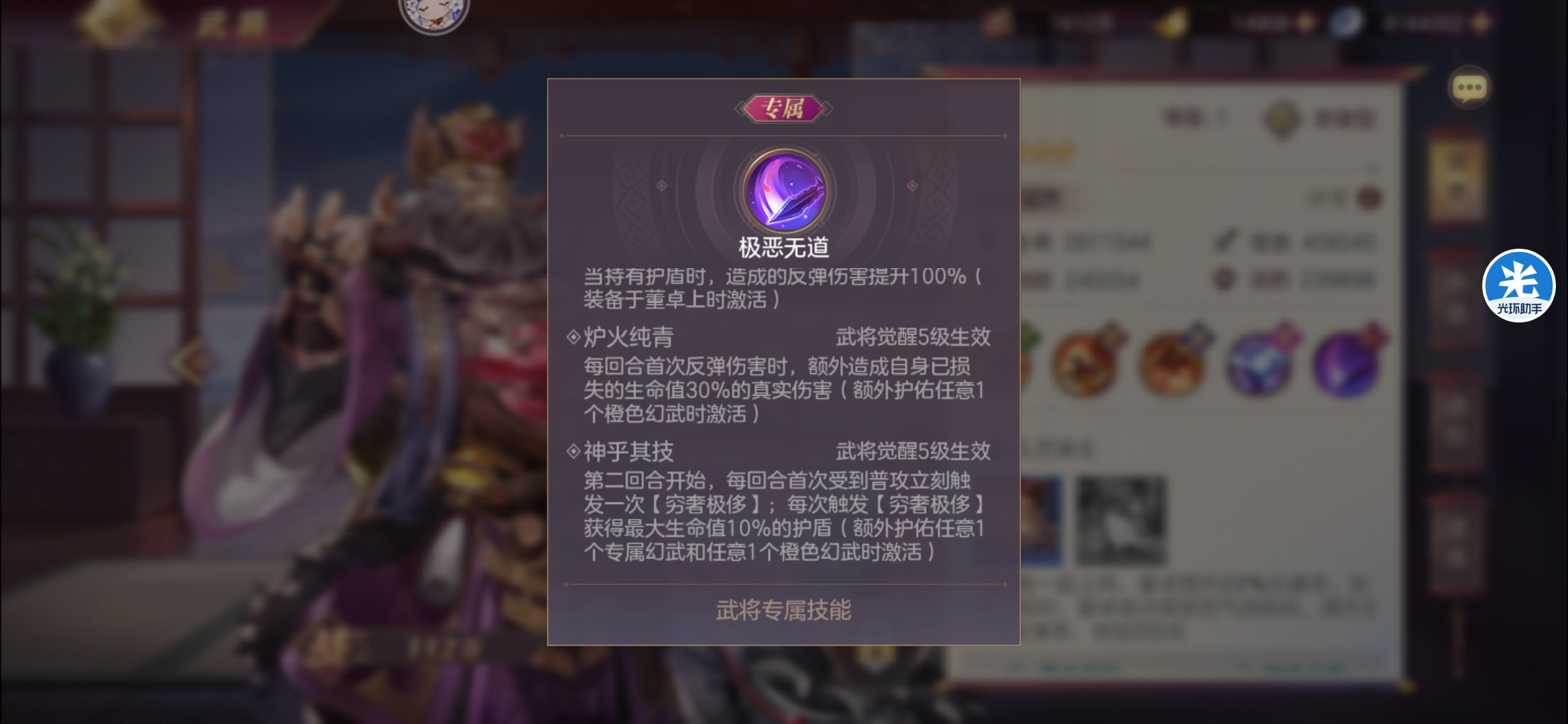1568x724 pixels.
Task: Open the grayscale hero thumbnail
Action: pos(1121,521)
